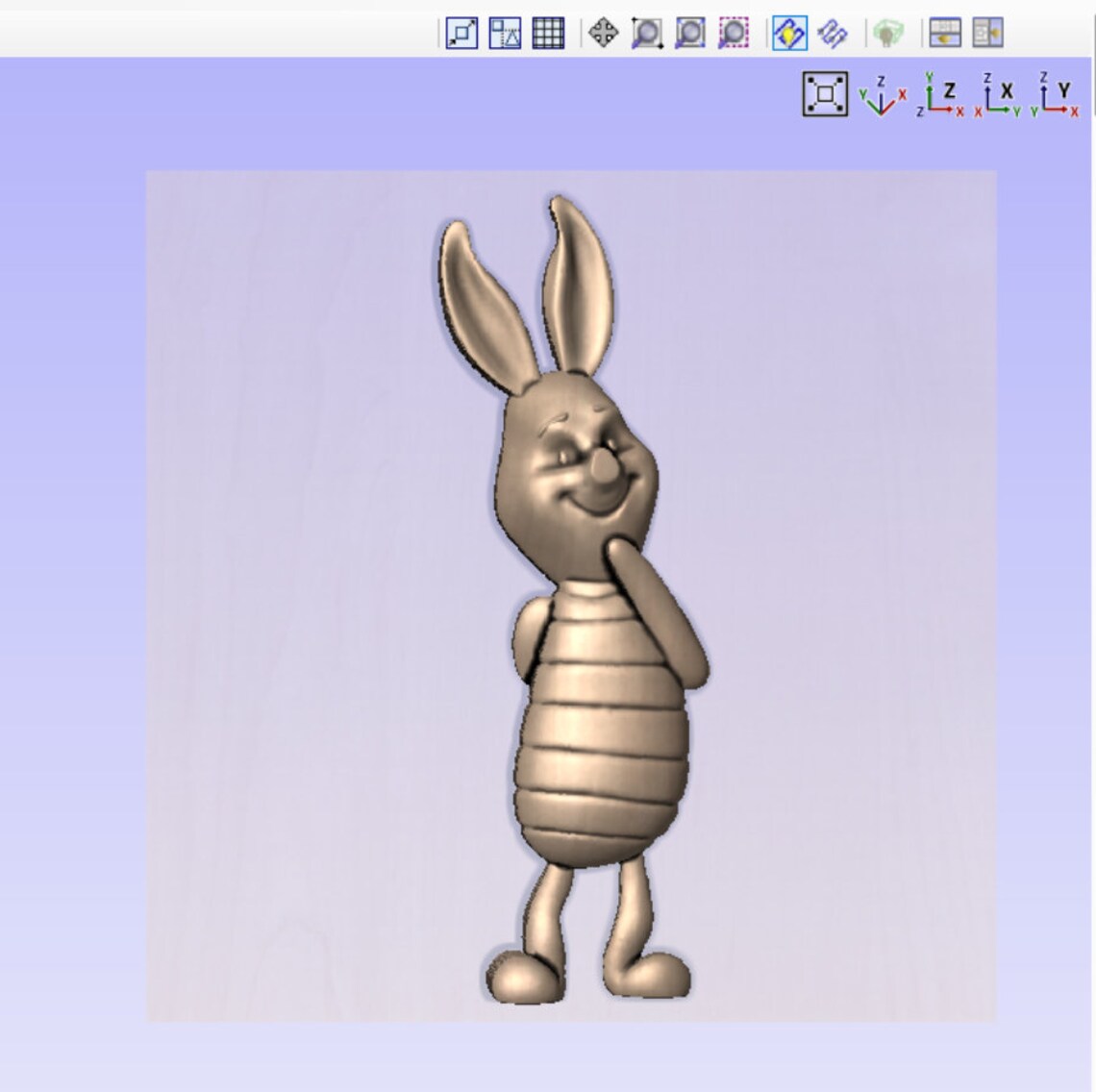Scale the view to fit the material
1096x1092 pixels.
pyautogui.click(x=825, y=93)
